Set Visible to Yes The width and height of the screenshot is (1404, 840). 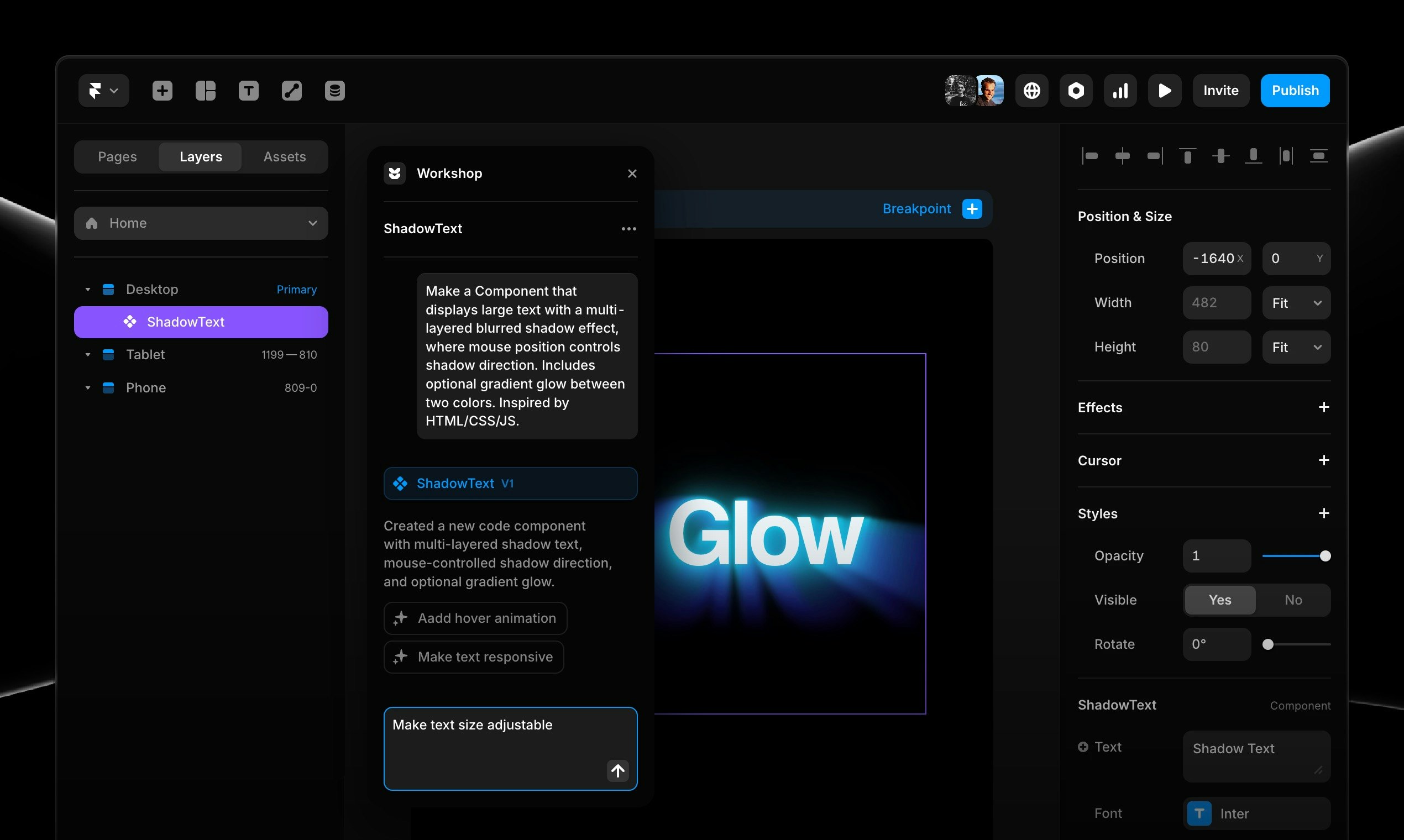1219,600
